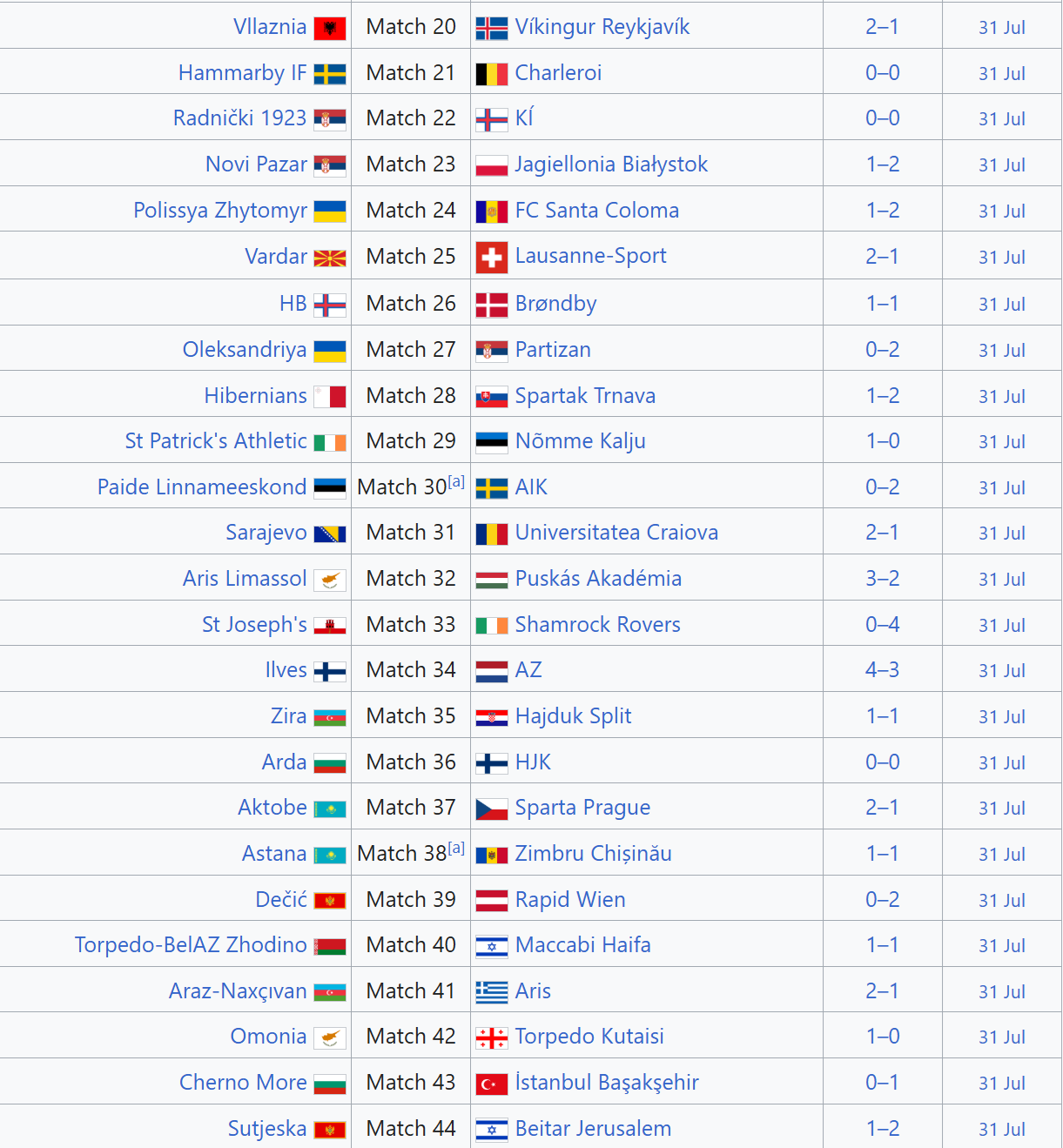Click the Hungary flag beside Puskás Akadémia

(x=492, y=580)
